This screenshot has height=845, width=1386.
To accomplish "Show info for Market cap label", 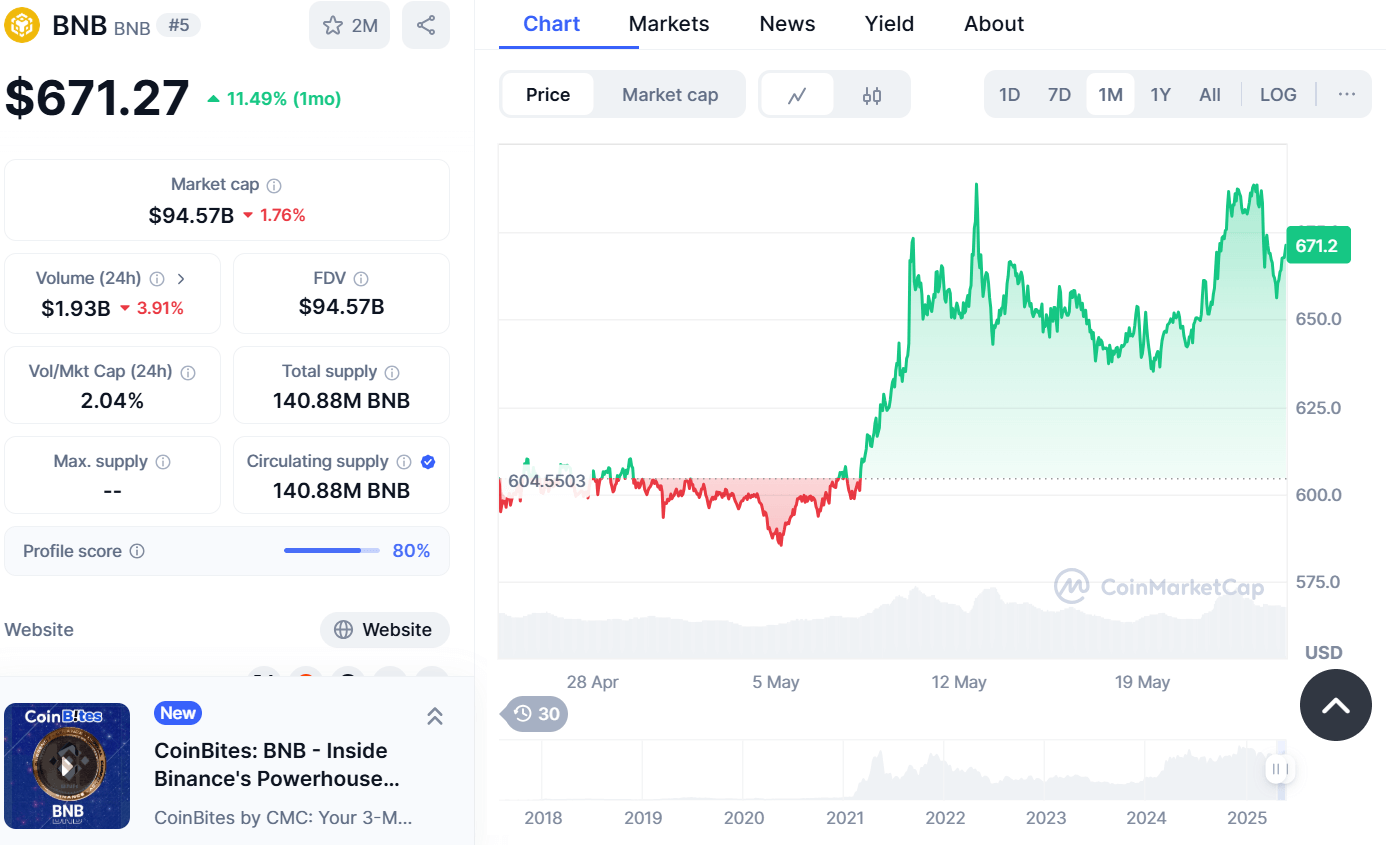I will pyautogui.click(x=274, y=185).
